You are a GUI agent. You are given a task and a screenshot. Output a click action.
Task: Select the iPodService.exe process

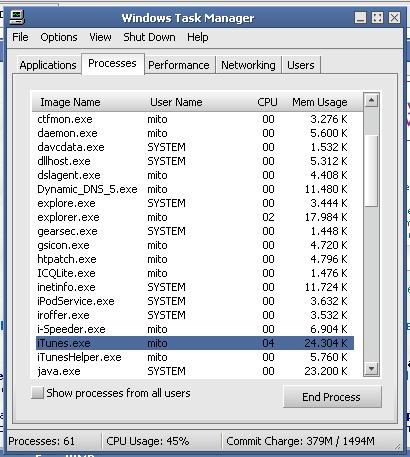tap(195, 301)
